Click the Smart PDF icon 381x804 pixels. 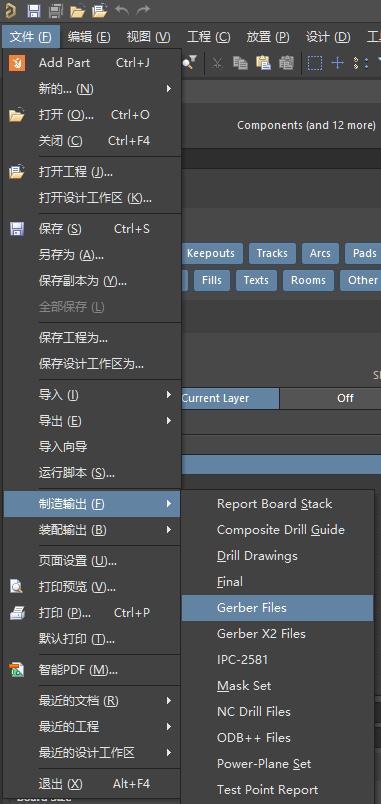(x=17, y=670)
